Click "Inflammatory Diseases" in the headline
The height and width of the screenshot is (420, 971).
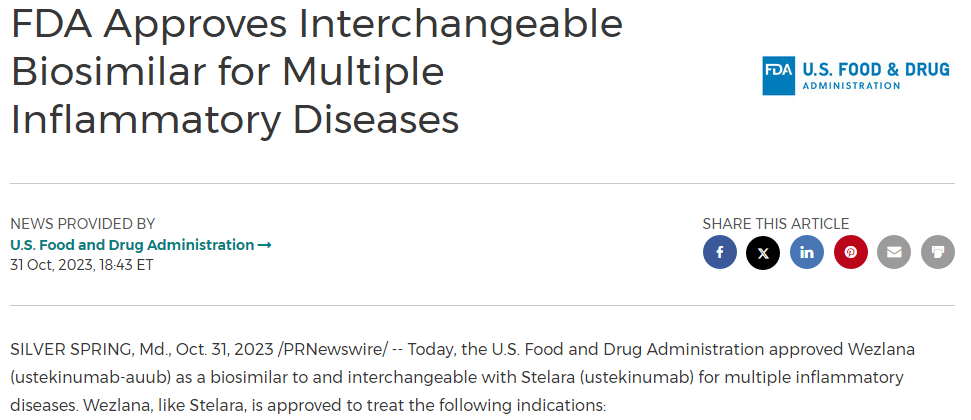click(x=235, y=120)
